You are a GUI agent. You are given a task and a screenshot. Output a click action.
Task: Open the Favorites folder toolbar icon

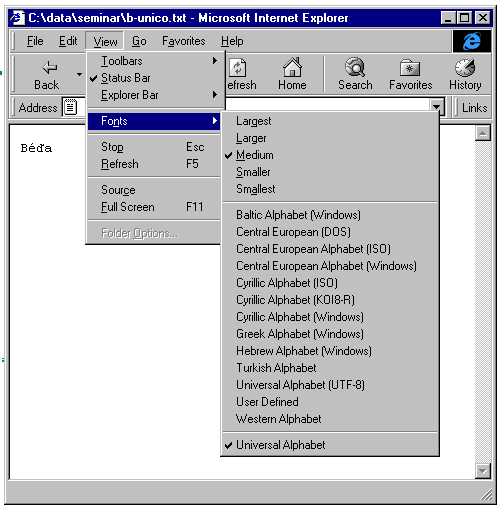tap(410, 68)
